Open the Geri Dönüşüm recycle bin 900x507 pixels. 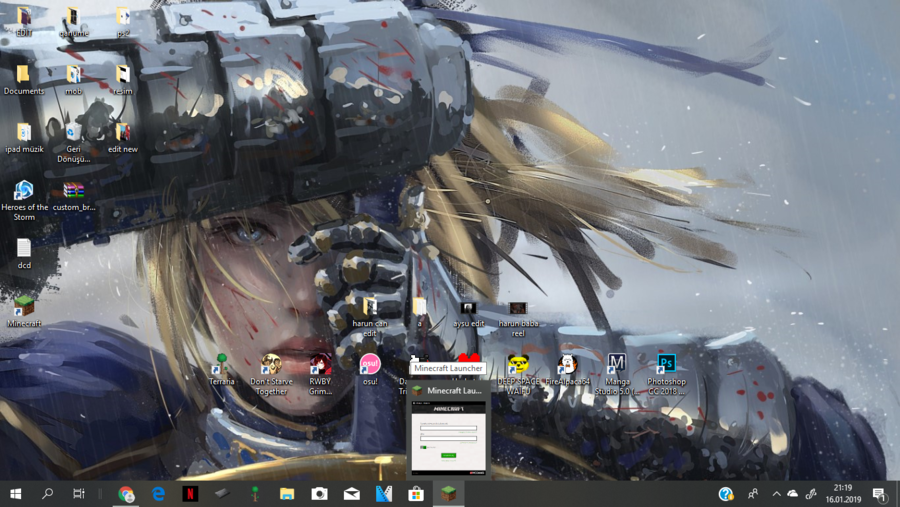(x=73, y=142)
